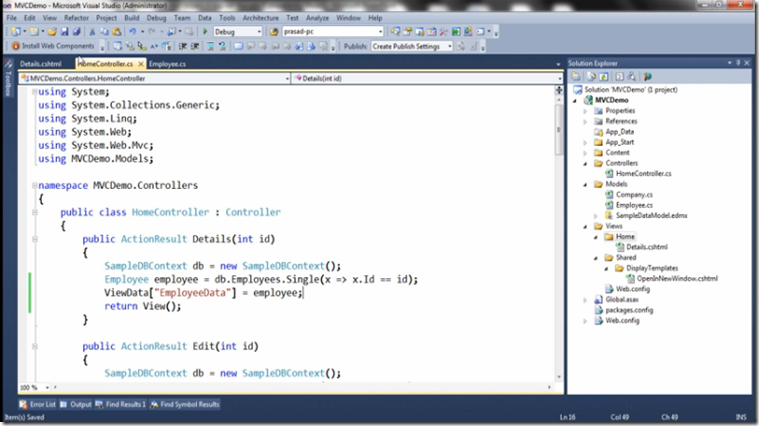The image size is (759, 426).
Task: Undo the last edit with the undo arrow
Action: click(132, 32)
